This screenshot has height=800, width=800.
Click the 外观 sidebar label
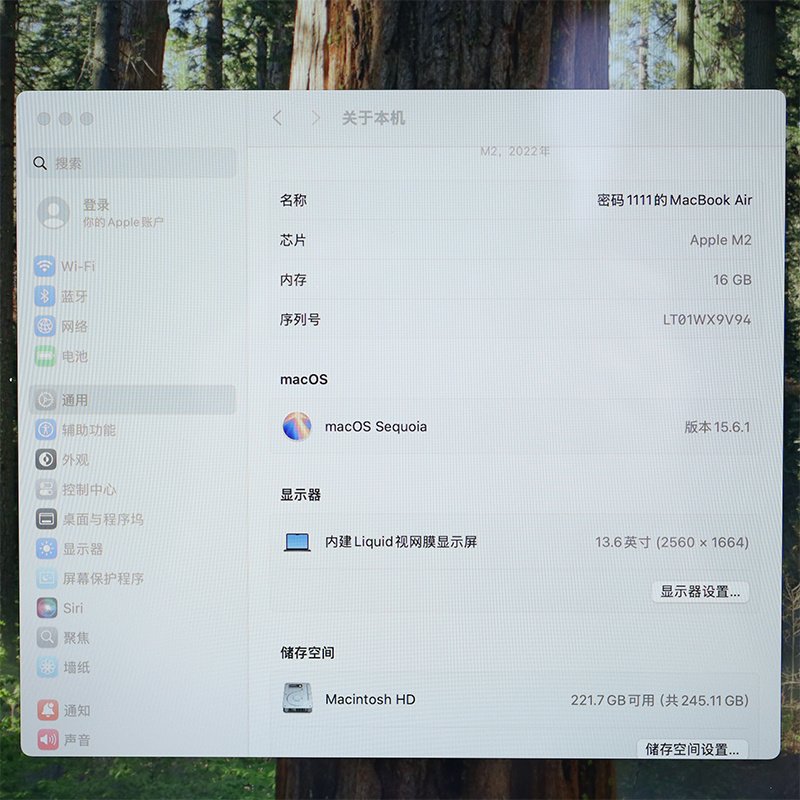pyautogui.click(x=76, y=460)
